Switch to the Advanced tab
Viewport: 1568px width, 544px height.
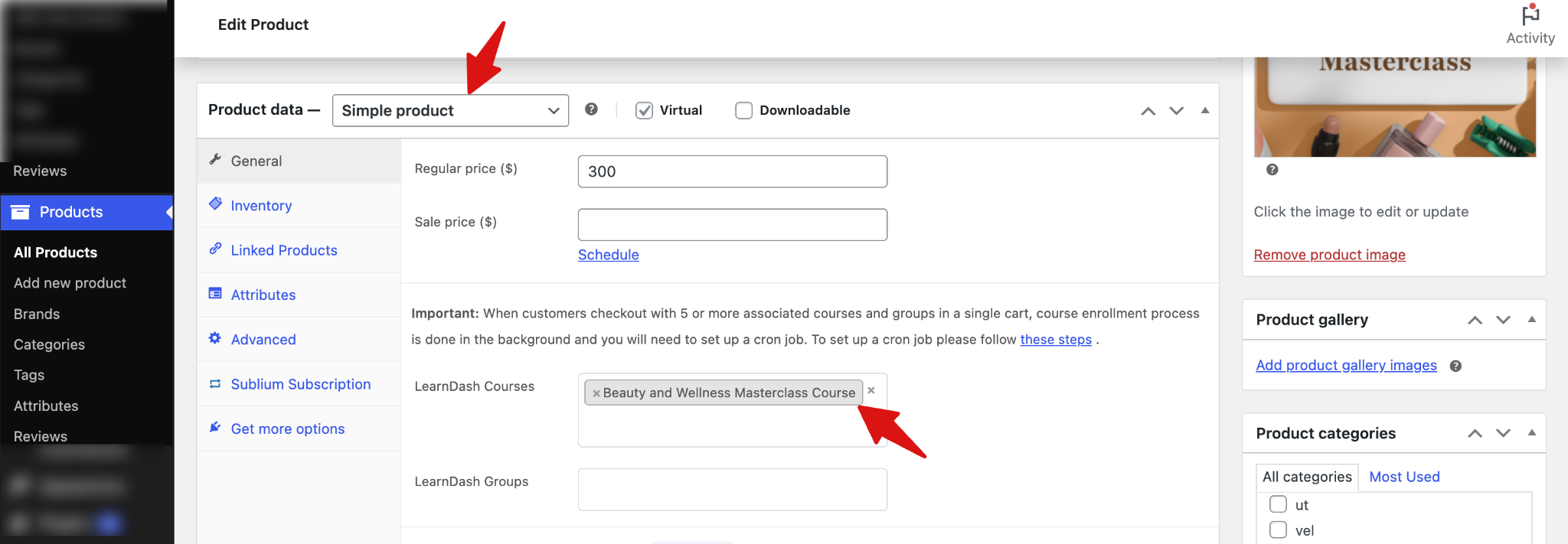coord(299,339)
